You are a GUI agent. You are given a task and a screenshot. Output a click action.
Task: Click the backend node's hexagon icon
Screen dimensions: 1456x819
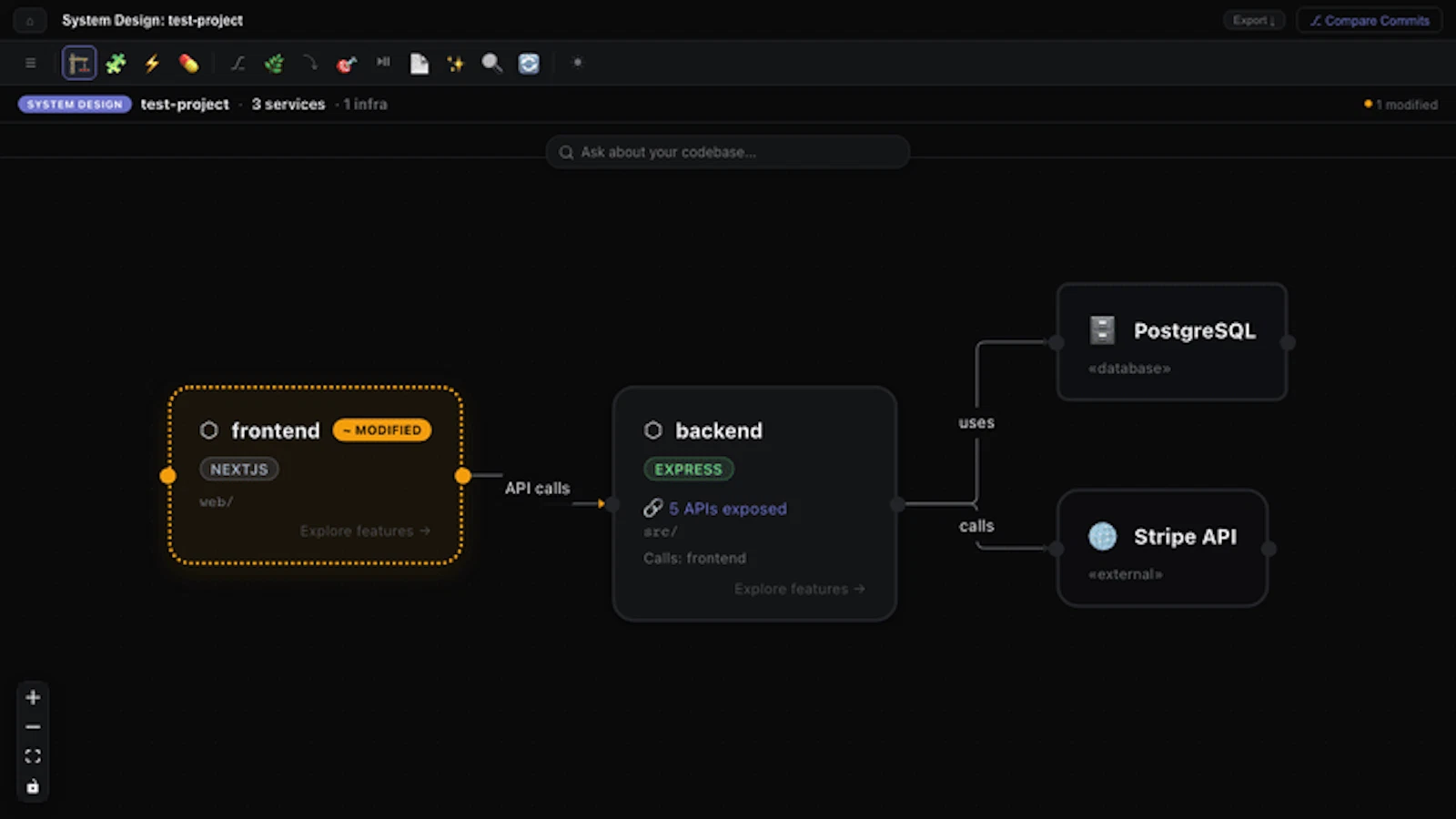point(653,430)
